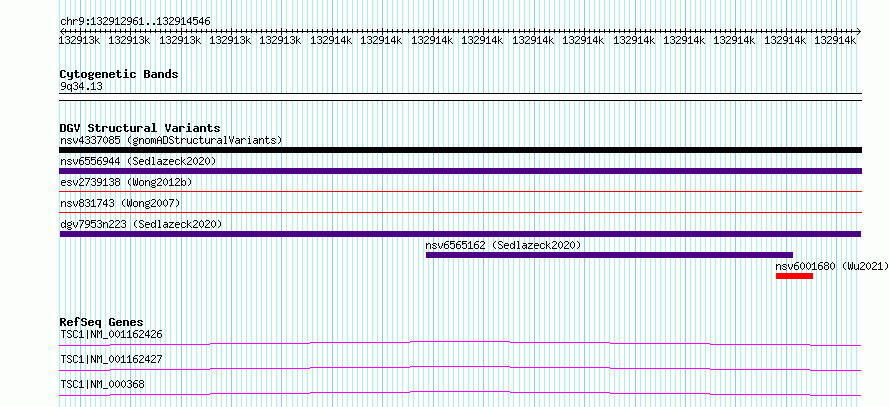Screen dimensions: 890x407
Task: Click the chr9:132912961..132914546 coordinate label
Action: pos(135,22)
